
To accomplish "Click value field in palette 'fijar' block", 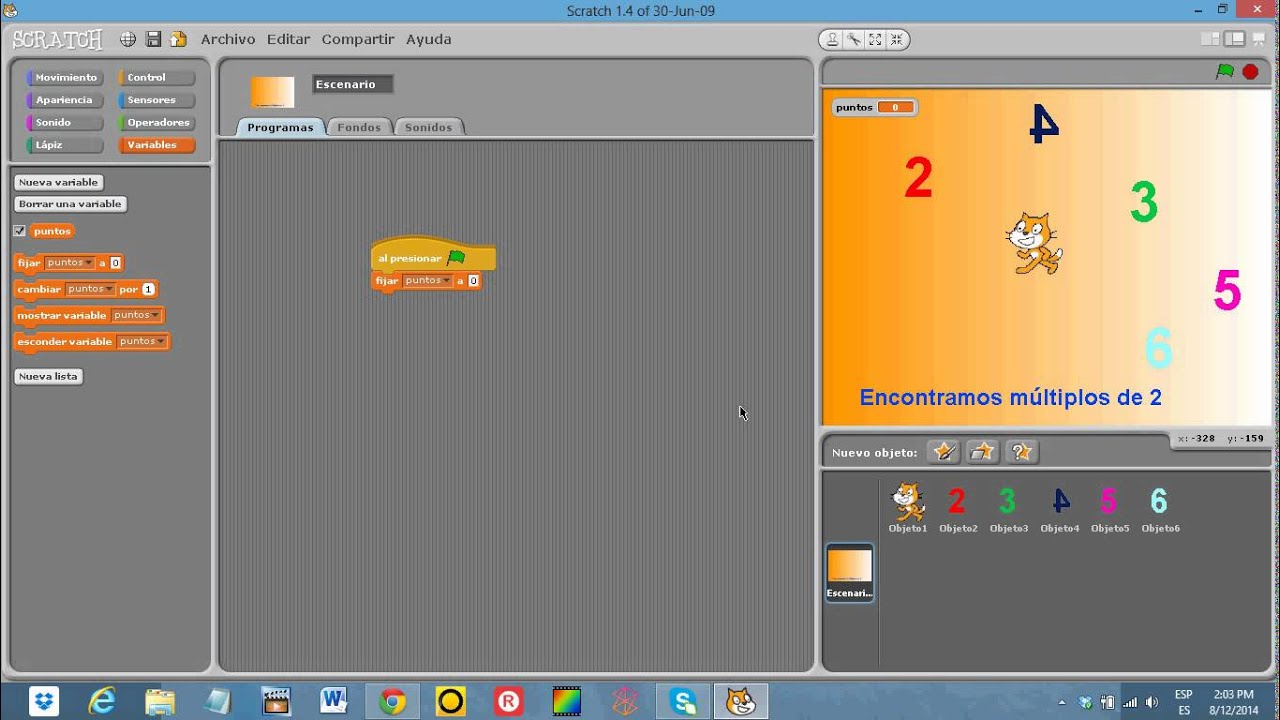I will (115, 263).
